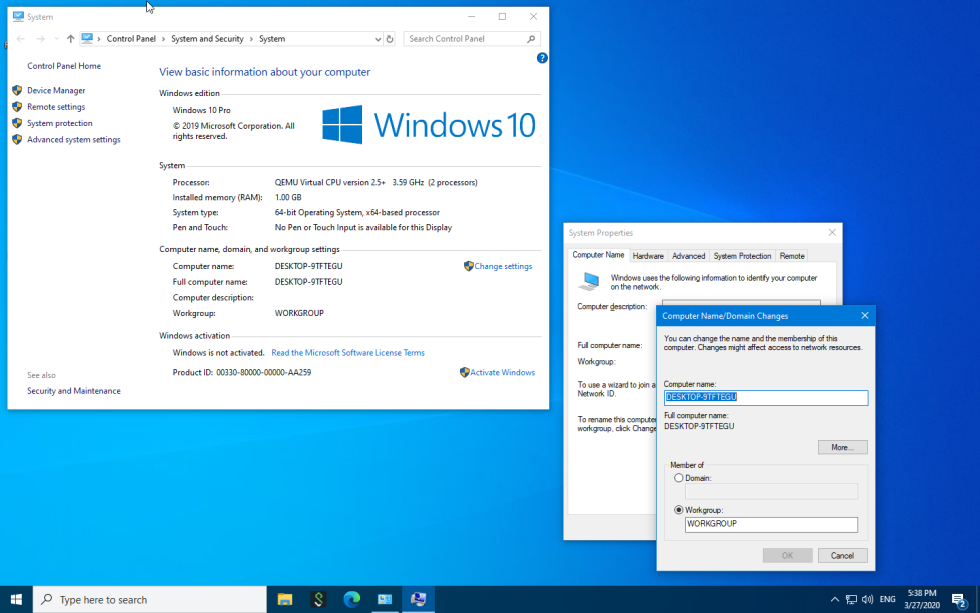Click the Change settings link
Screen dimensions: 980x613
coord(502,266)
